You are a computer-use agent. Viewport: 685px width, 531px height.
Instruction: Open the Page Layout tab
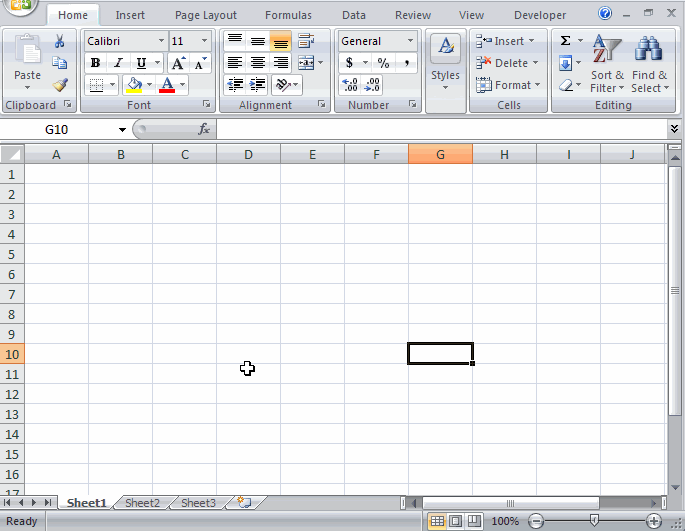coord(206,15)
